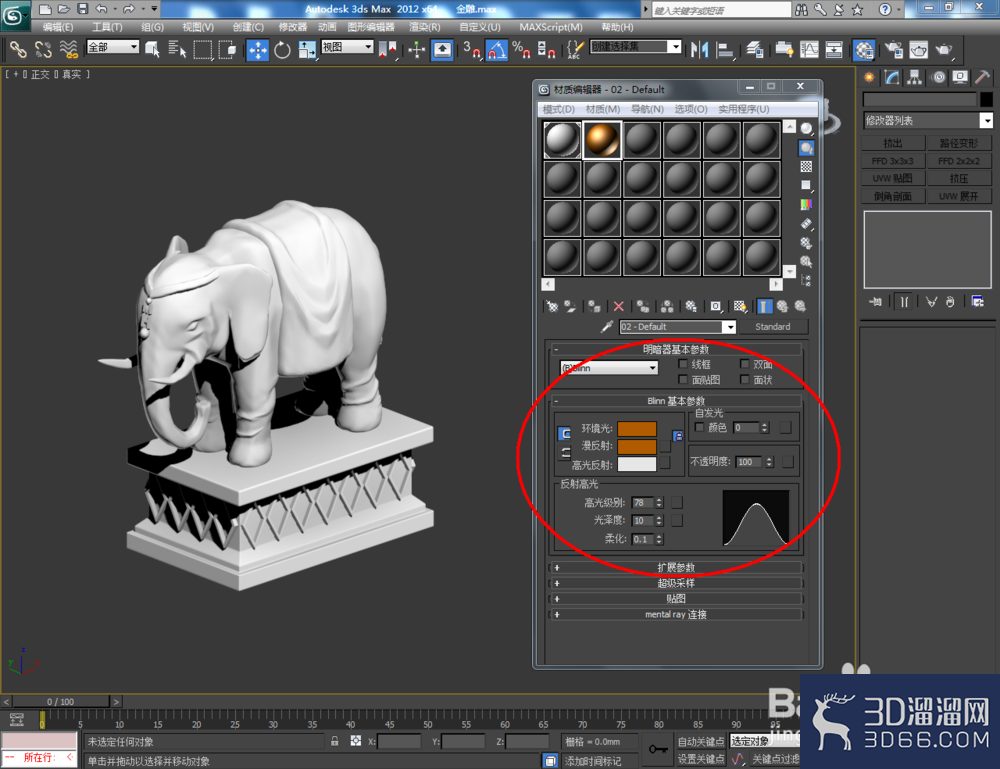Enable the 面状 faceted checkbox

[x=744, y=379]
